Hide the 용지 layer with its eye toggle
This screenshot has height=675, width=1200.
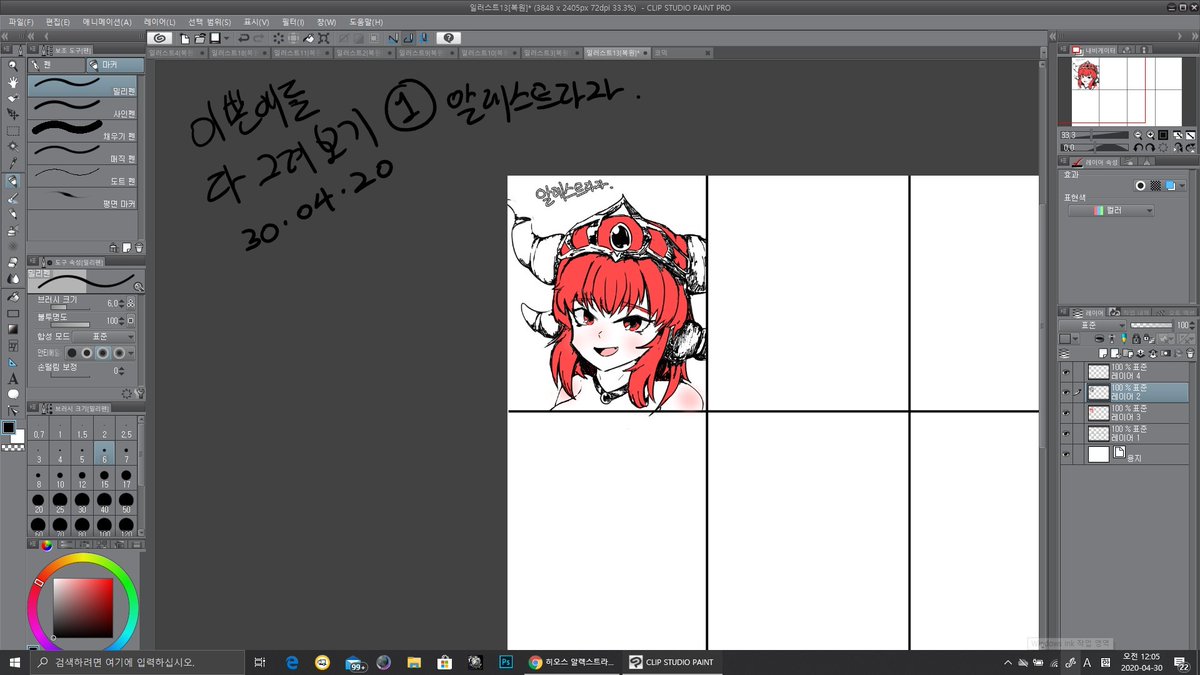[1066, 452]
